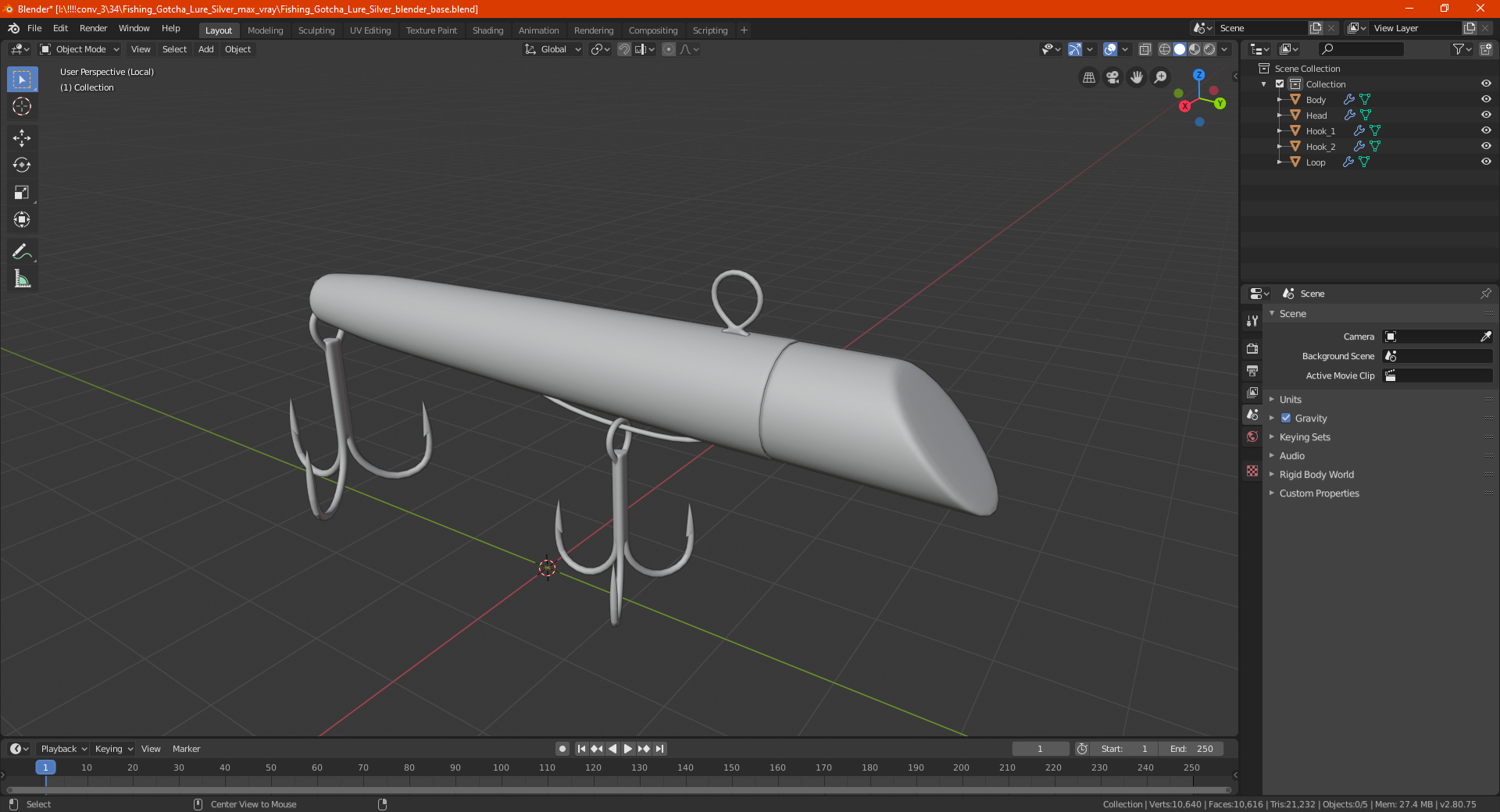1500x812 pixels.
Task: Open Global transform orientation dropdown
Action: pos(553,49)
